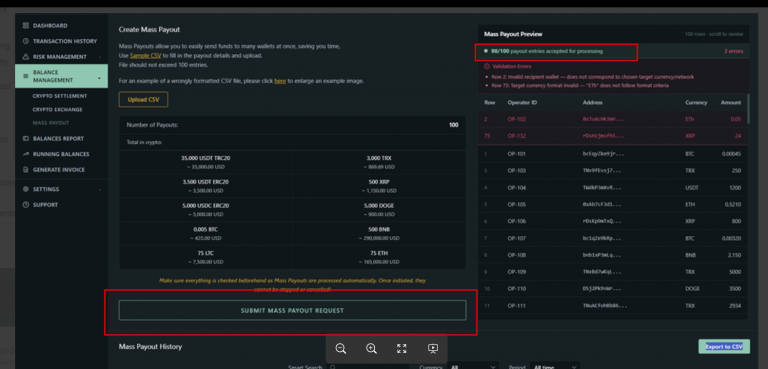Click the OP-109 operator cell
Image resolution: width=768 pixels, height=369 pixels.
[x=516, y=272]
